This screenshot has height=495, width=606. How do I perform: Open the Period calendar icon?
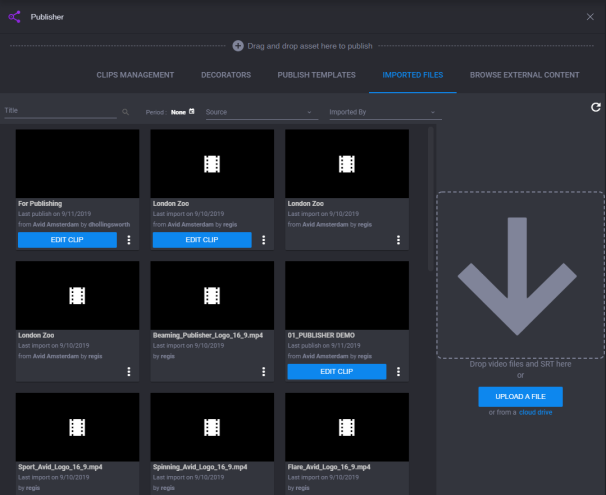tap(192, 111)
